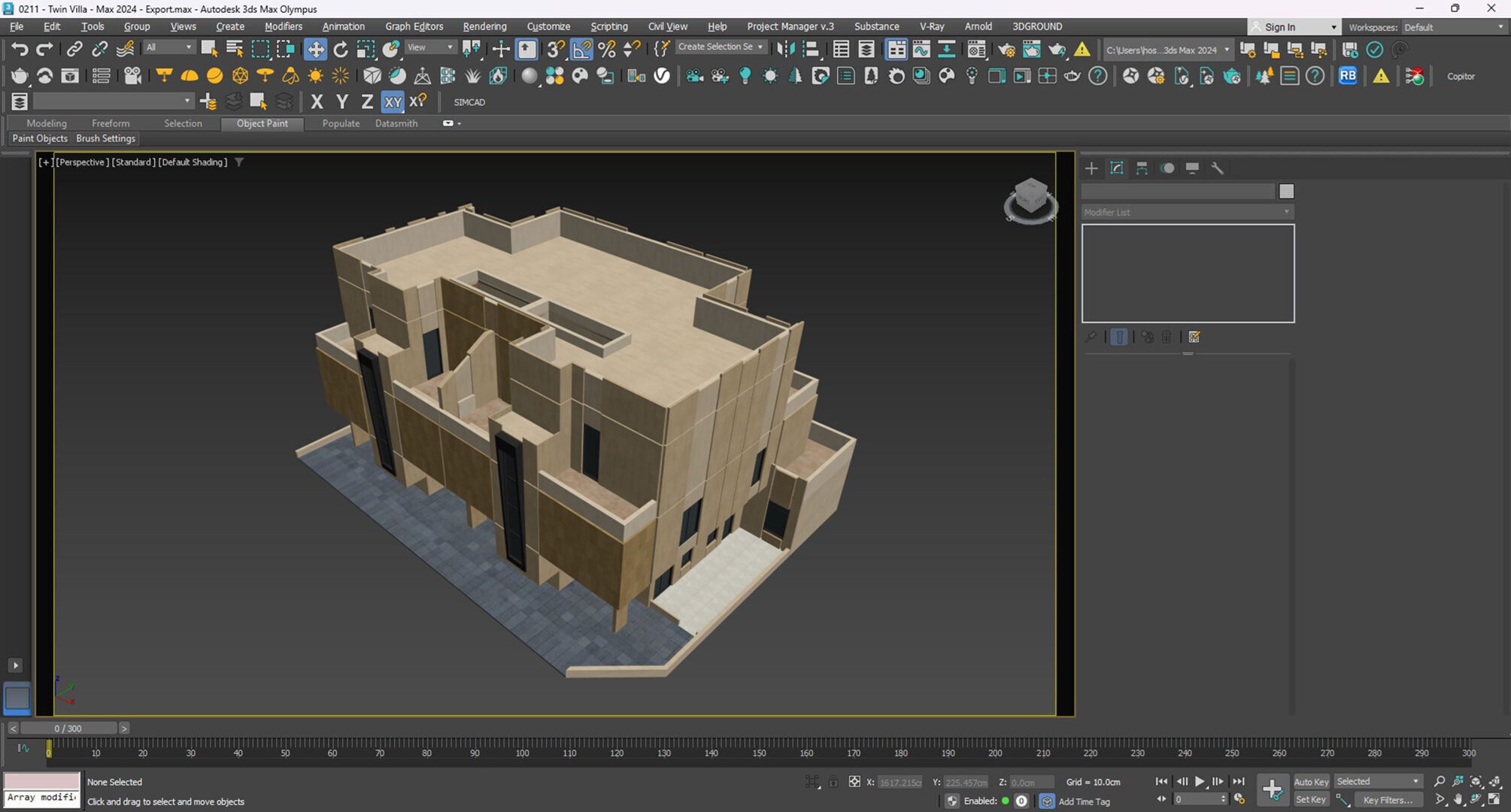1511x812 pixels.
Task: Activate the Select and Move tool
Action: click(315, 50)
